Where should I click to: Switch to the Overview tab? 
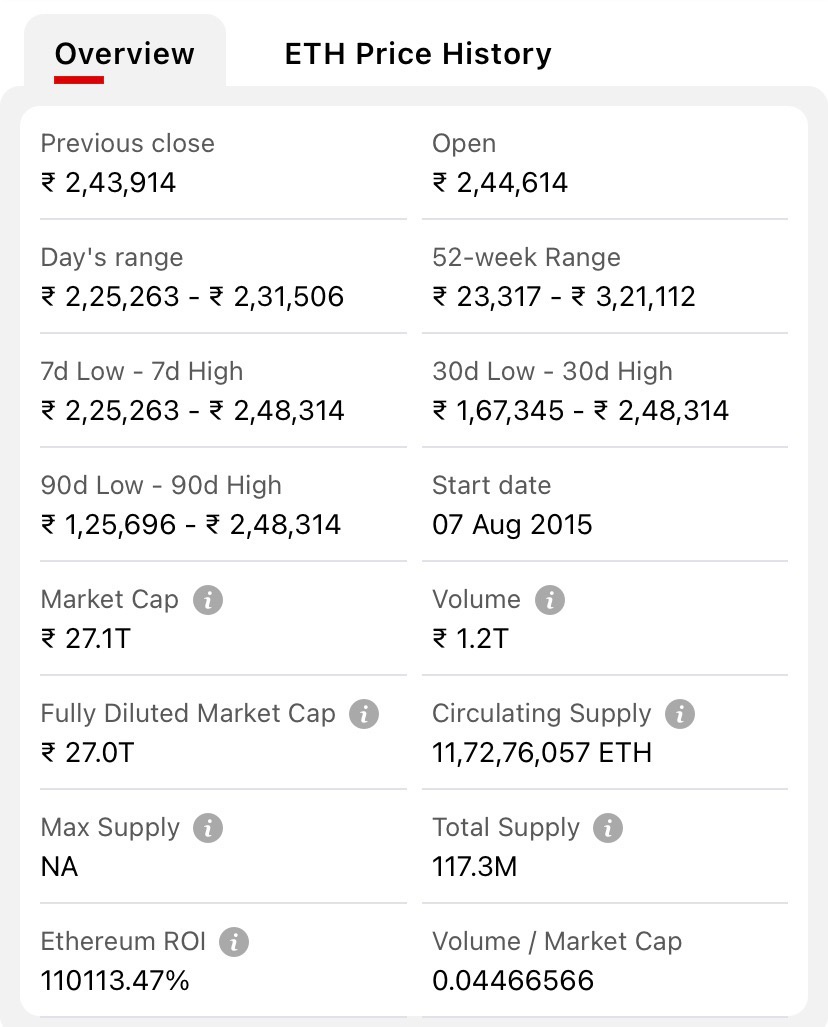click(125, 53)
